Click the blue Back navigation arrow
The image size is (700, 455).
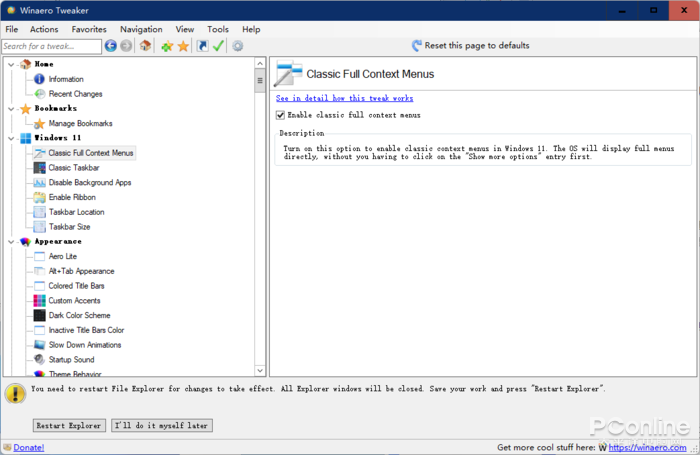(x=111, y=46)
